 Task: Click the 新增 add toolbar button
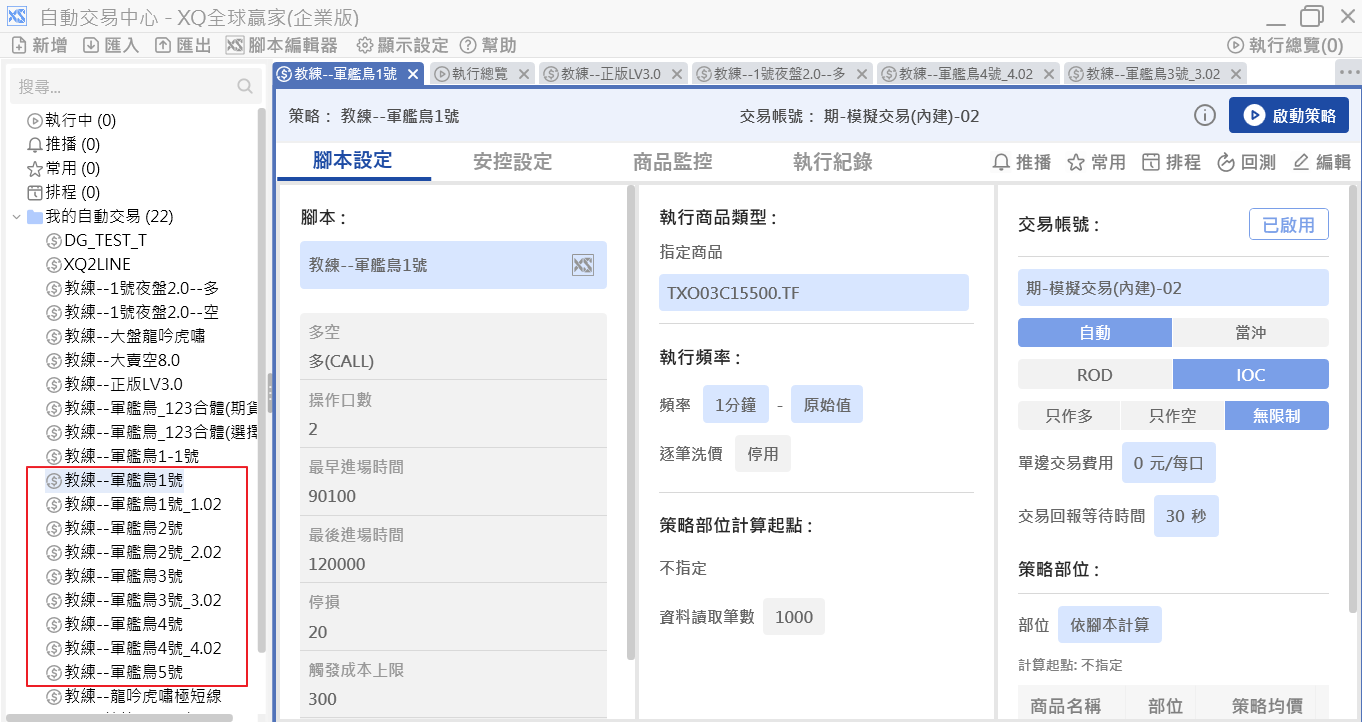[39, 45]
